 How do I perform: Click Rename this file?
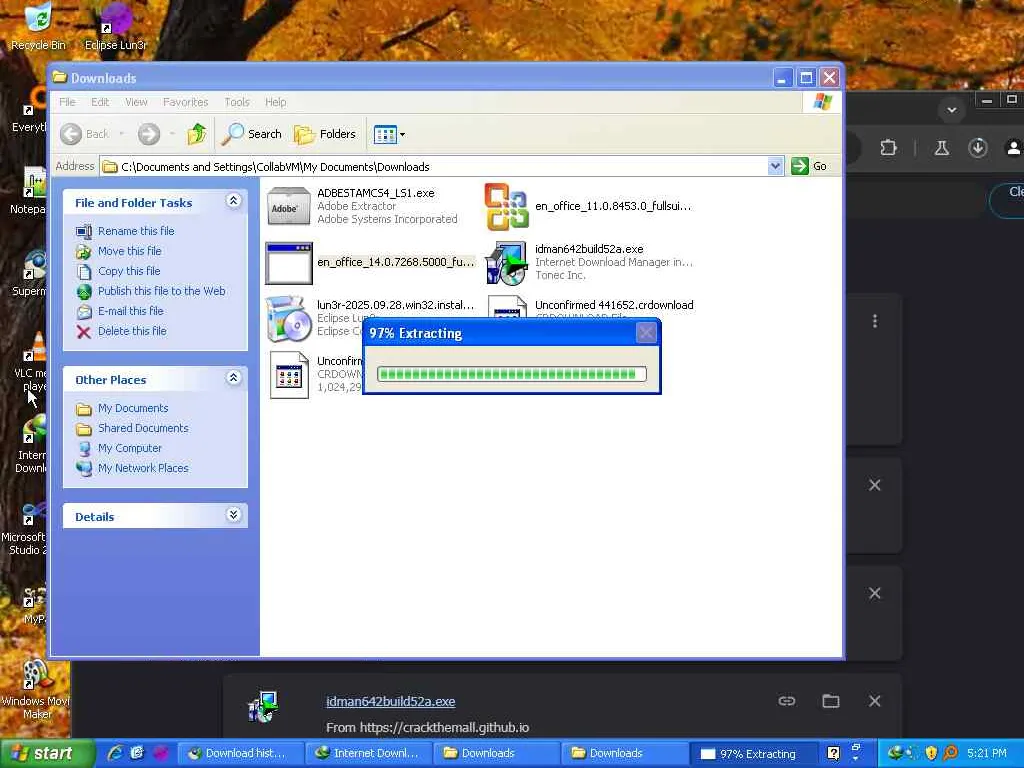136,231
